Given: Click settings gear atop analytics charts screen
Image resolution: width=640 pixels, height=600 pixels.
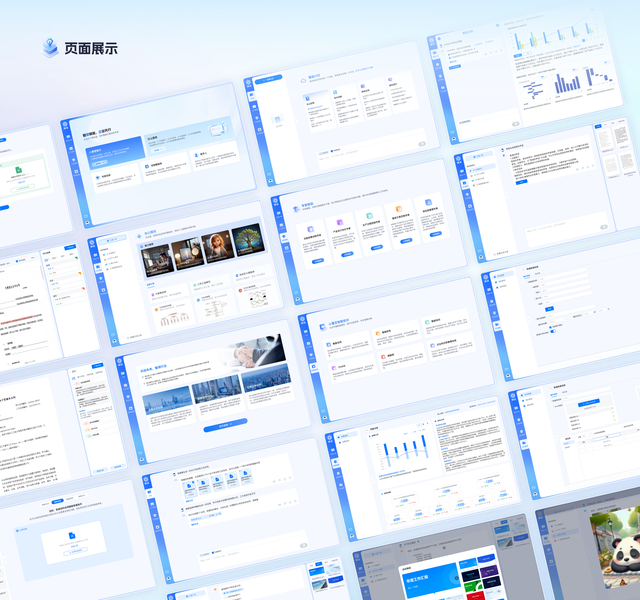Looking at the screenshot, I should click(x=497, y=25).
